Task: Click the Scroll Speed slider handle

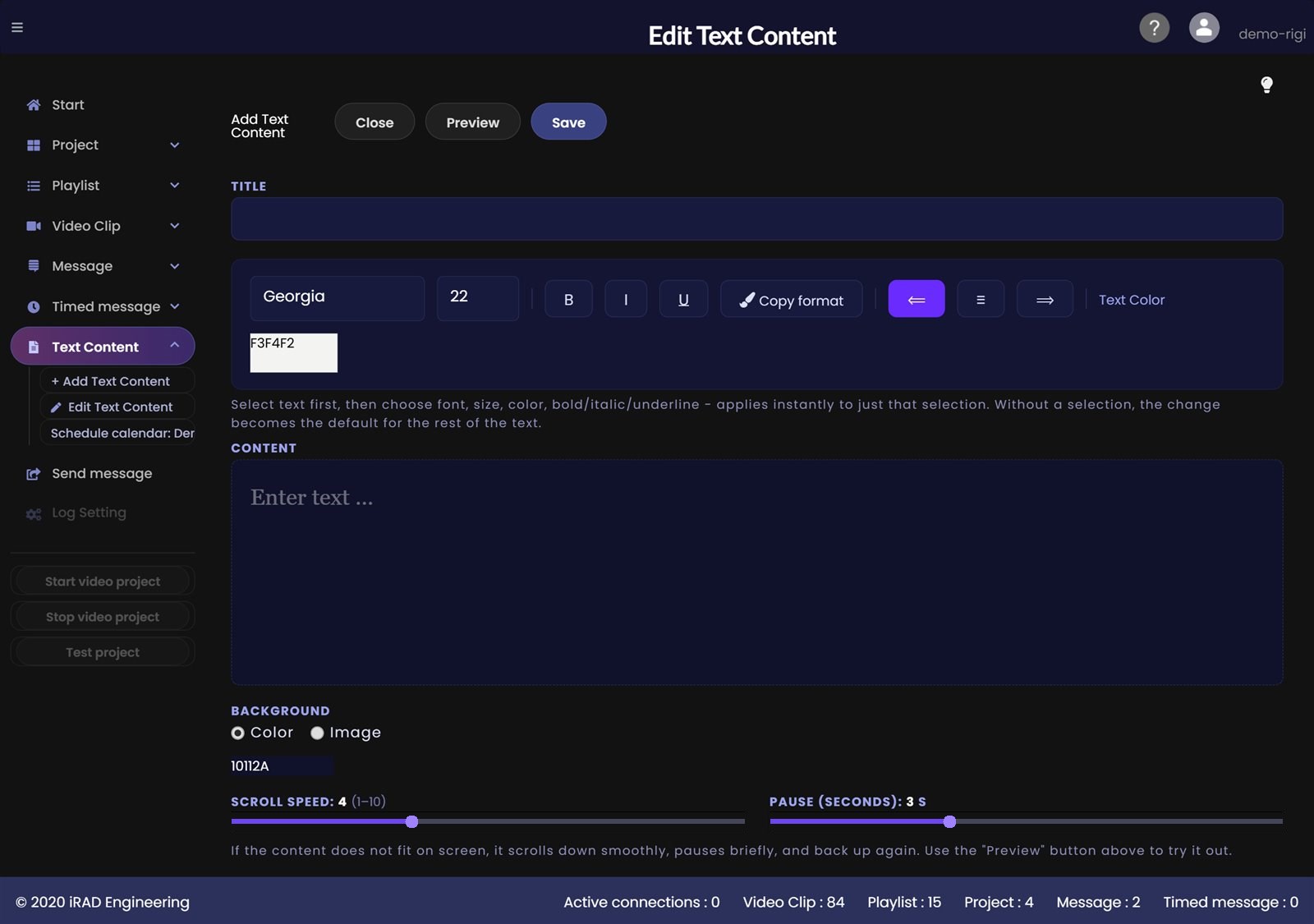Action: pos(412,821)
